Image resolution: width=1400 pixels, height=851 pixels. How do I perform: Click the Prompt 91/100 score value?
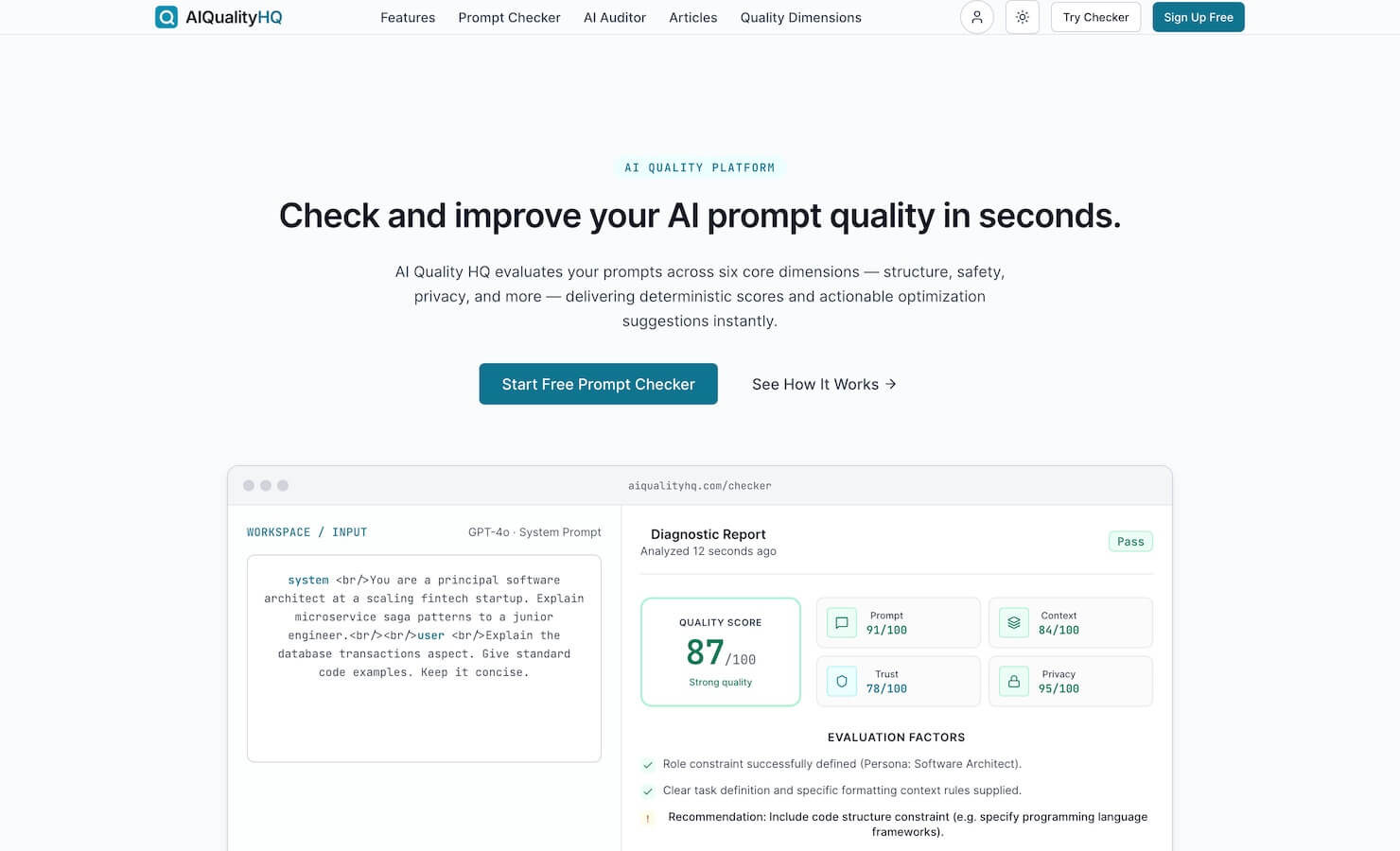click(886, 630)
